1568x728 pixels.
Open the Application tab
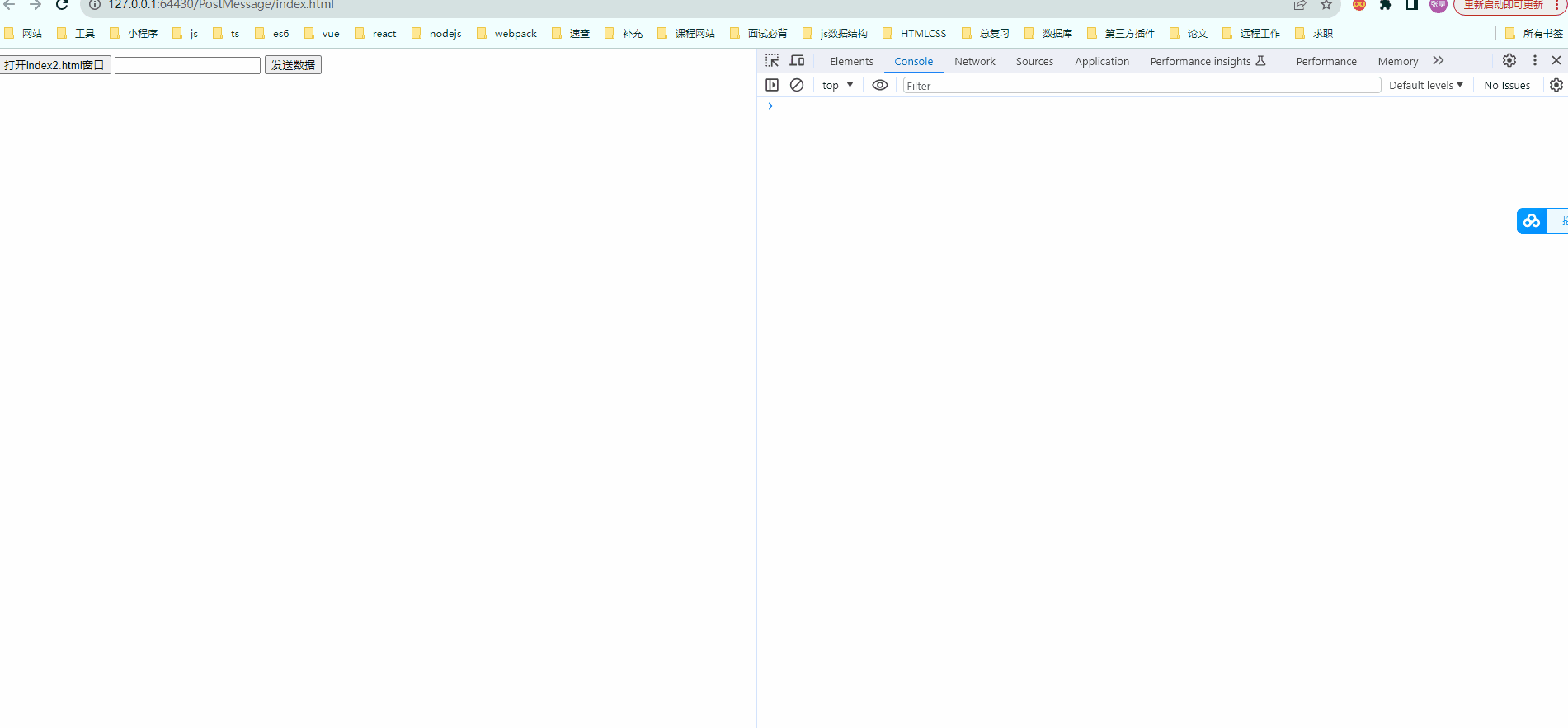[x=1102, y=62]
